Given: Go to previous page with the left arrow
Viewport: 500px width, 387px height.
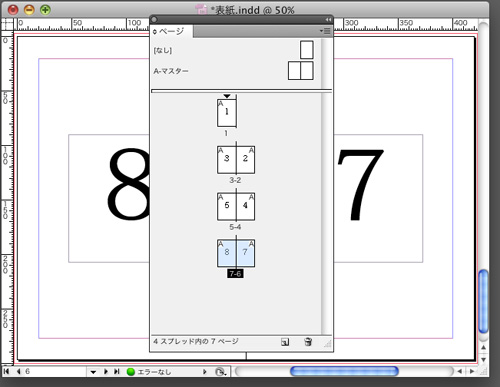Looking at the screenshot, I should pyautogui.click(x=18, y=371).
